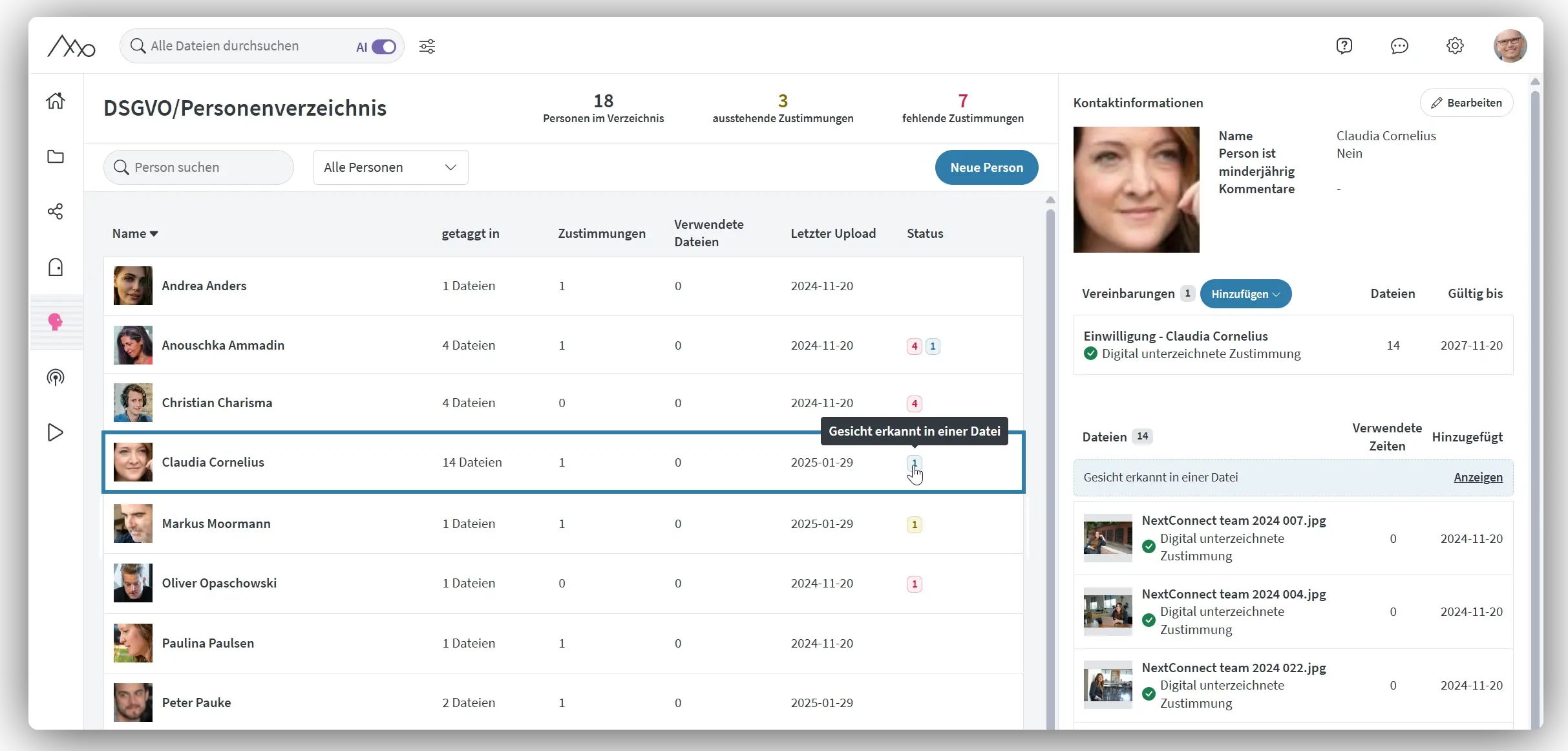Click the 3 ausstehende Zustimmungen counter

coord(783,109)
